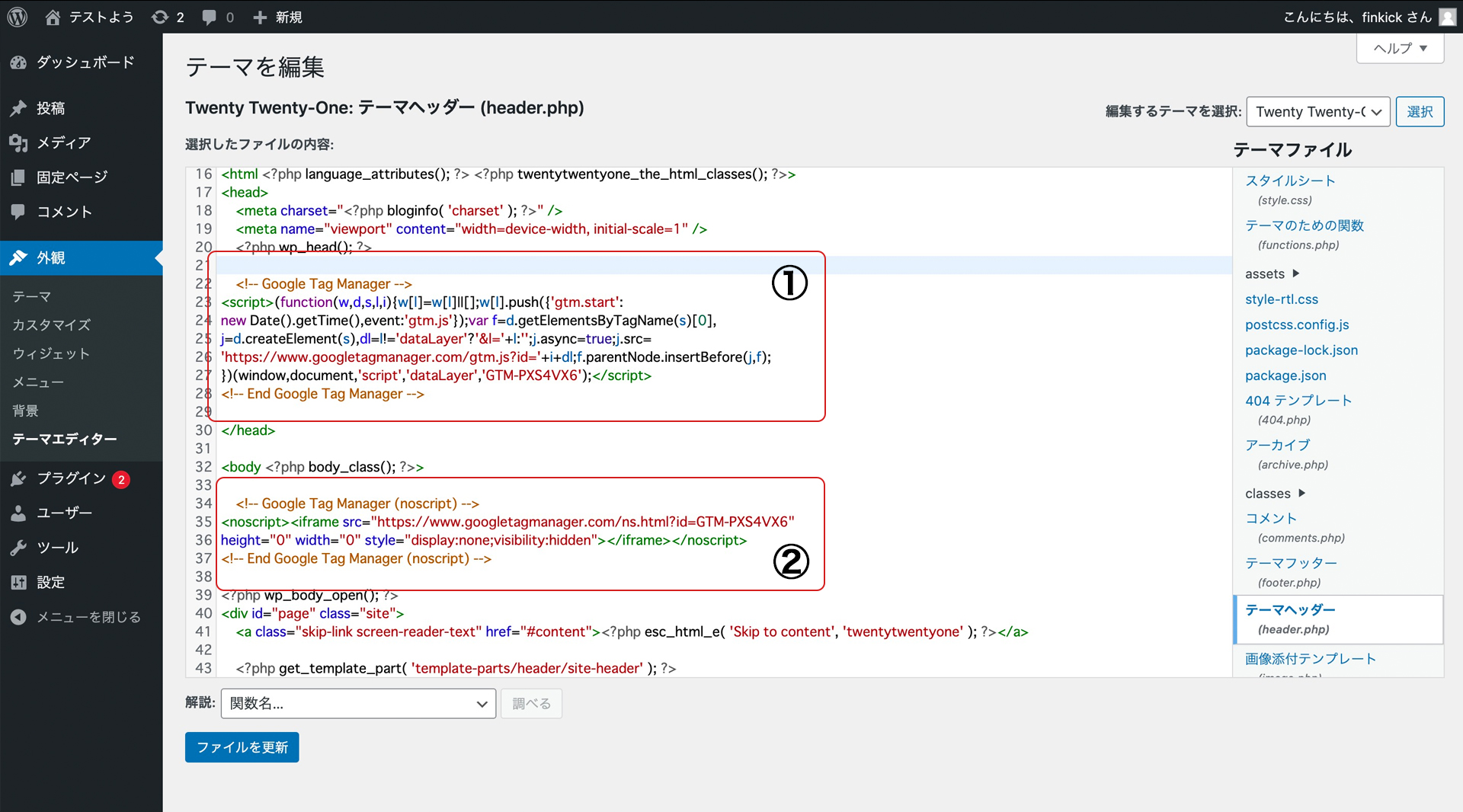The height and width of the screenshot is (812, 1463).
Task: Expand the ヘルプ dropdown tab
Action: coord(1401,48)
